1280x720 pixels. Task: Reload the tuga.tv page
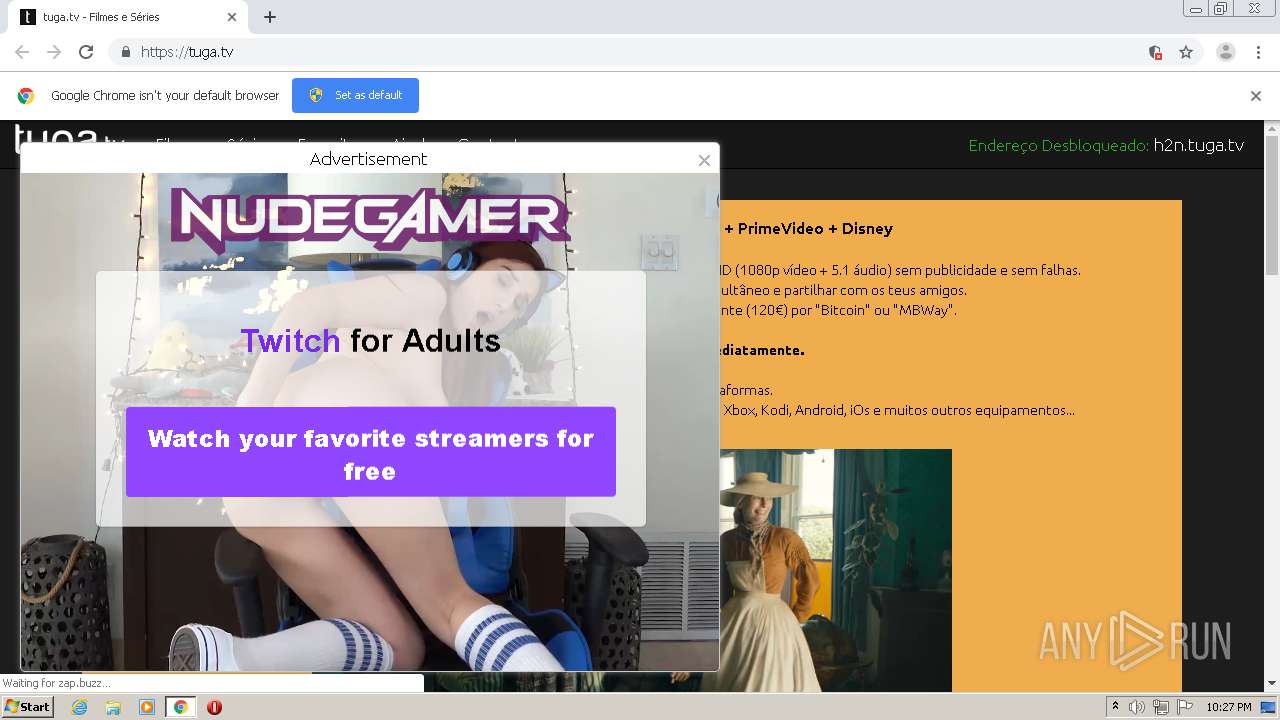pos(86,52)
